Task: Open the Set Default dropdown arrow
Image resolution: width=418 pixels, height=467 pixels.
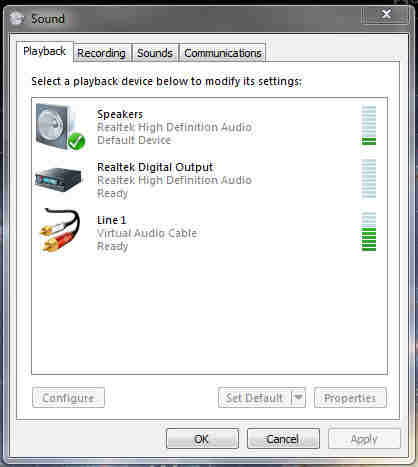Action: [298, 397]
